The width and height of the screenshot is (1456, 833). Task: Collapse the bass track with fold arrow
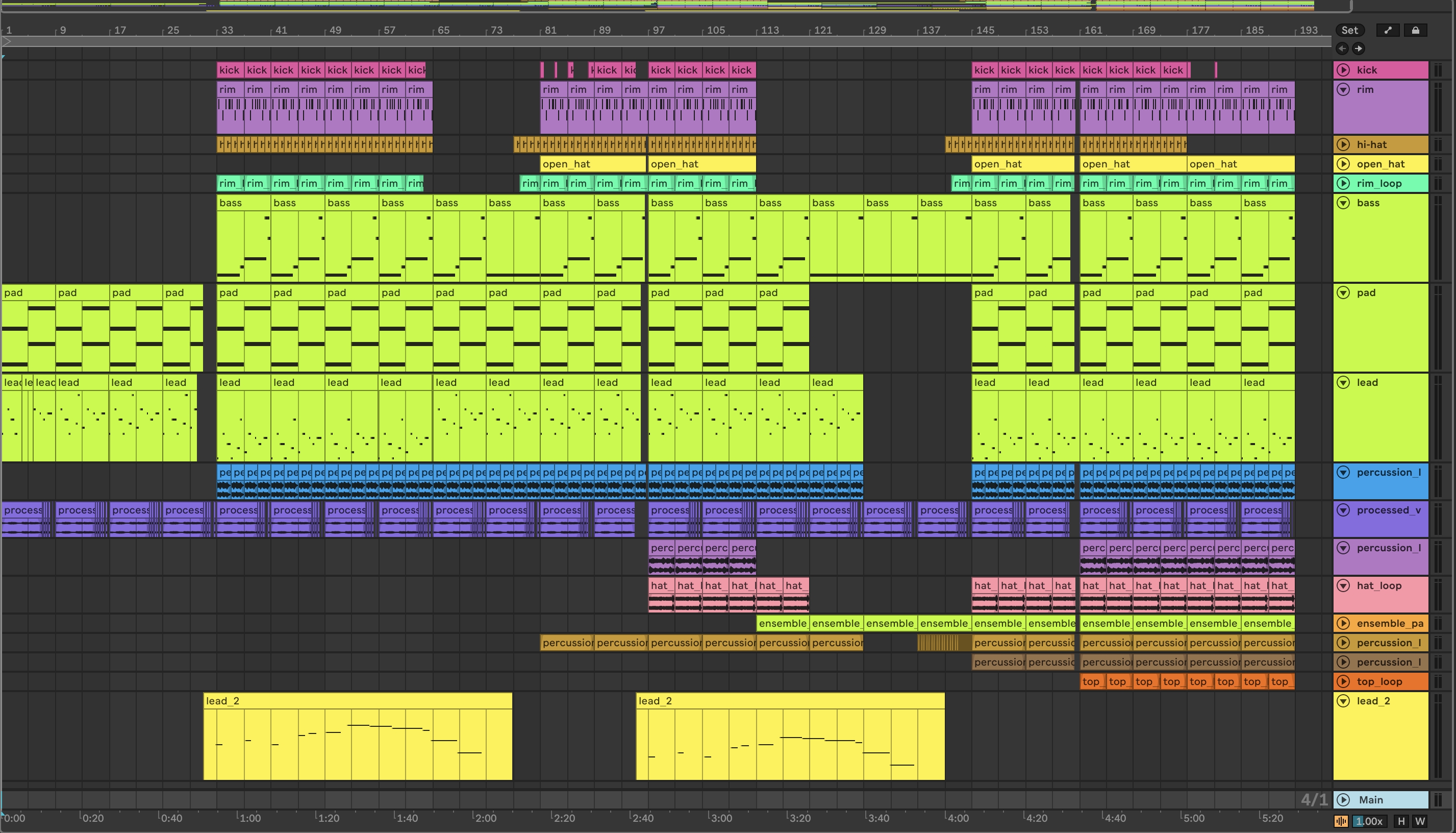[x=1343, y=203]
